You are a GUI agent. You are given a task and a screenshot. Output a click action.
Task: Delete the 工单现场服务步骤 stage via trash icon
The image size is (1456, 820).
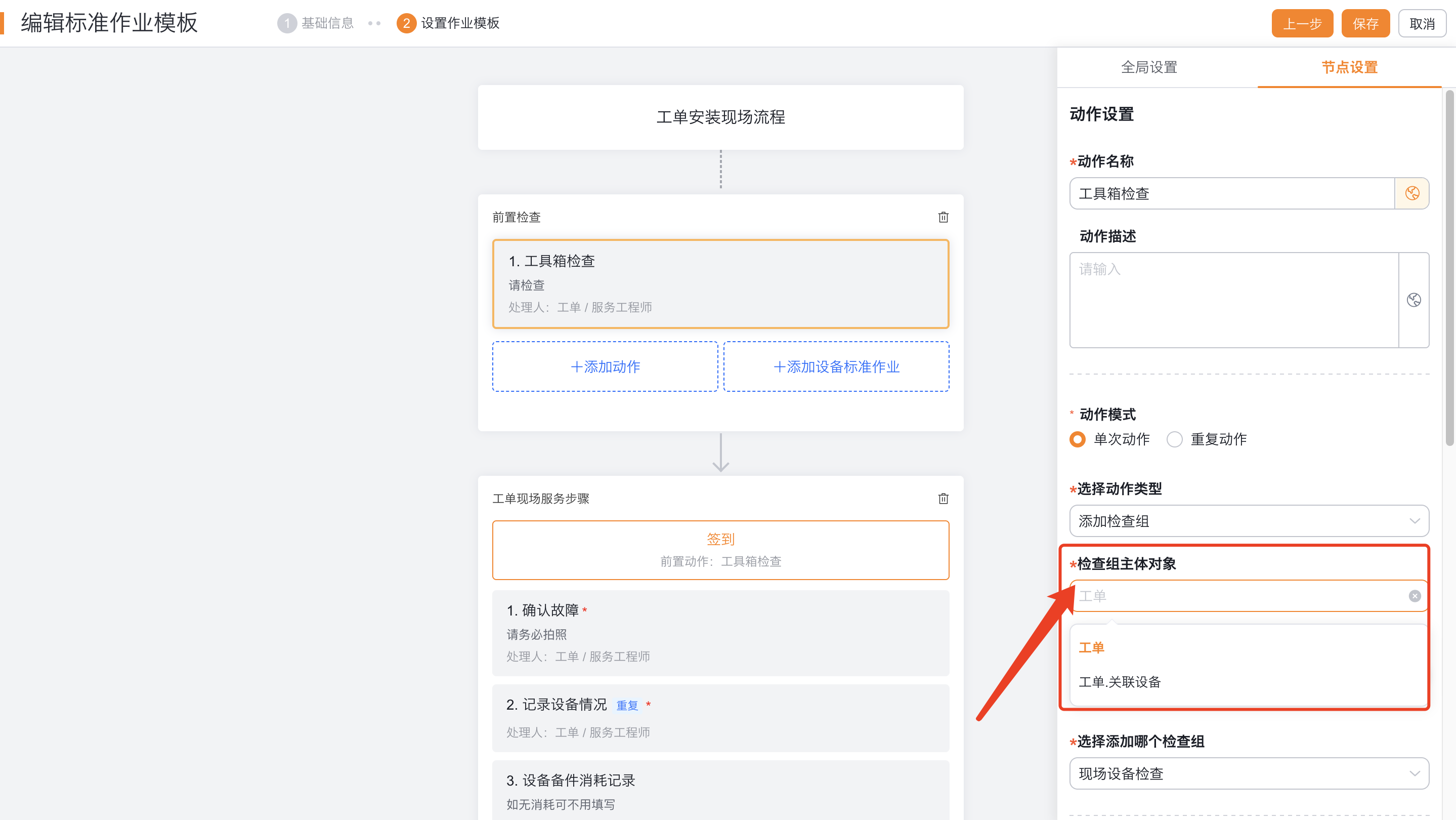coord(943,498)
